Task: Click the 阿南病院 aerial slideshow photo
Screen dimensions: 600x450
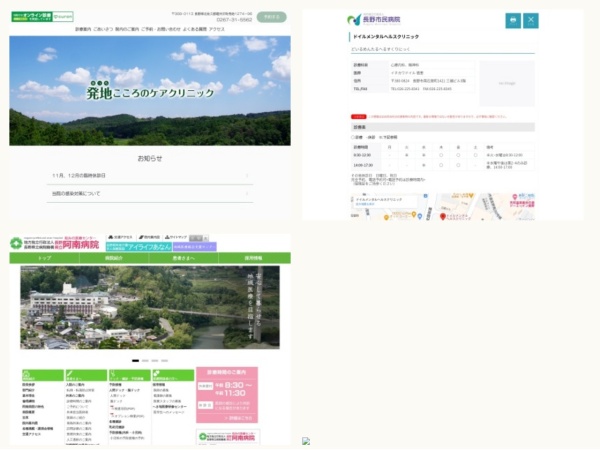Action: point(150,308)
